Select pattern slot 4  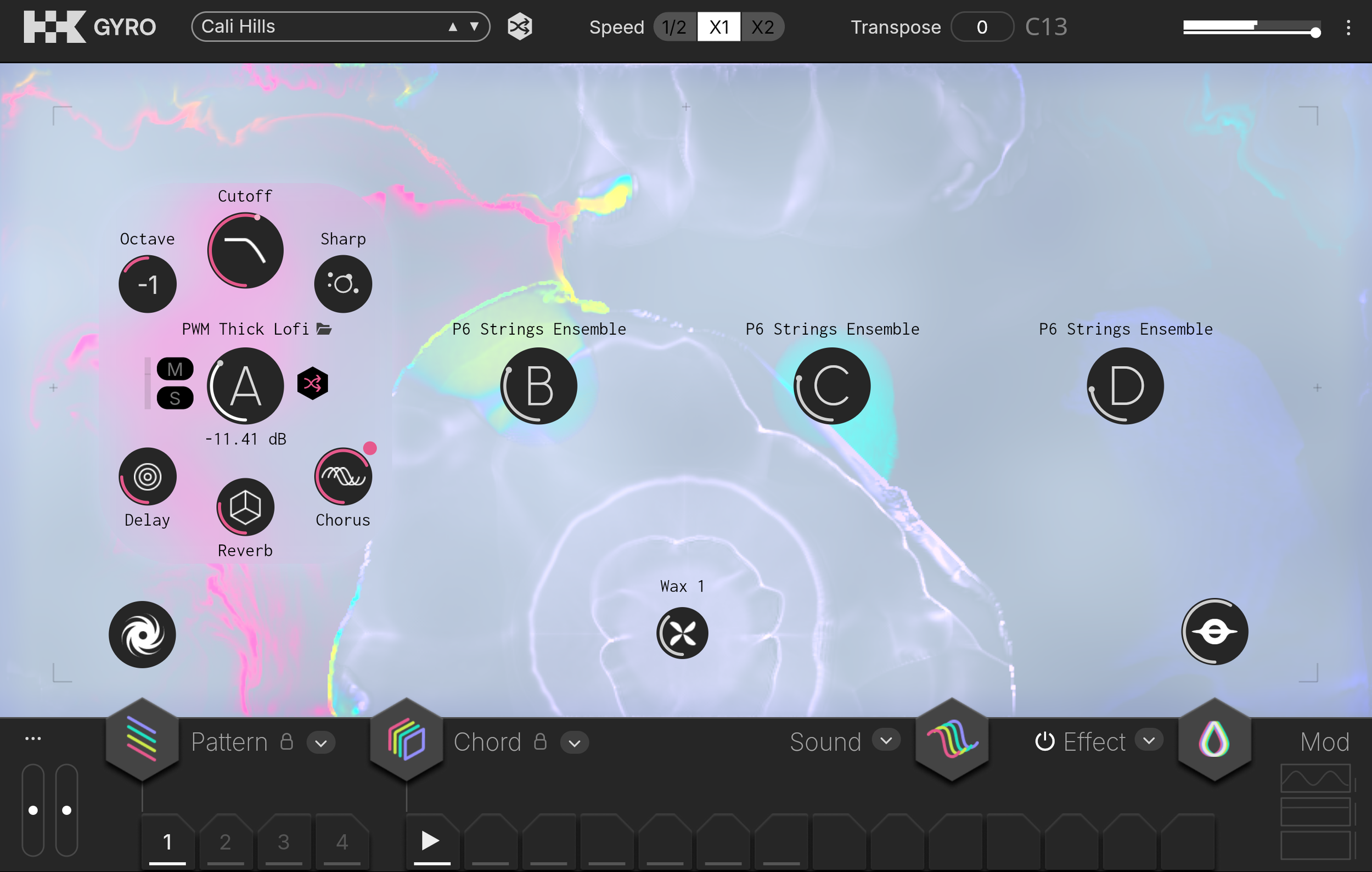point(342,842)
